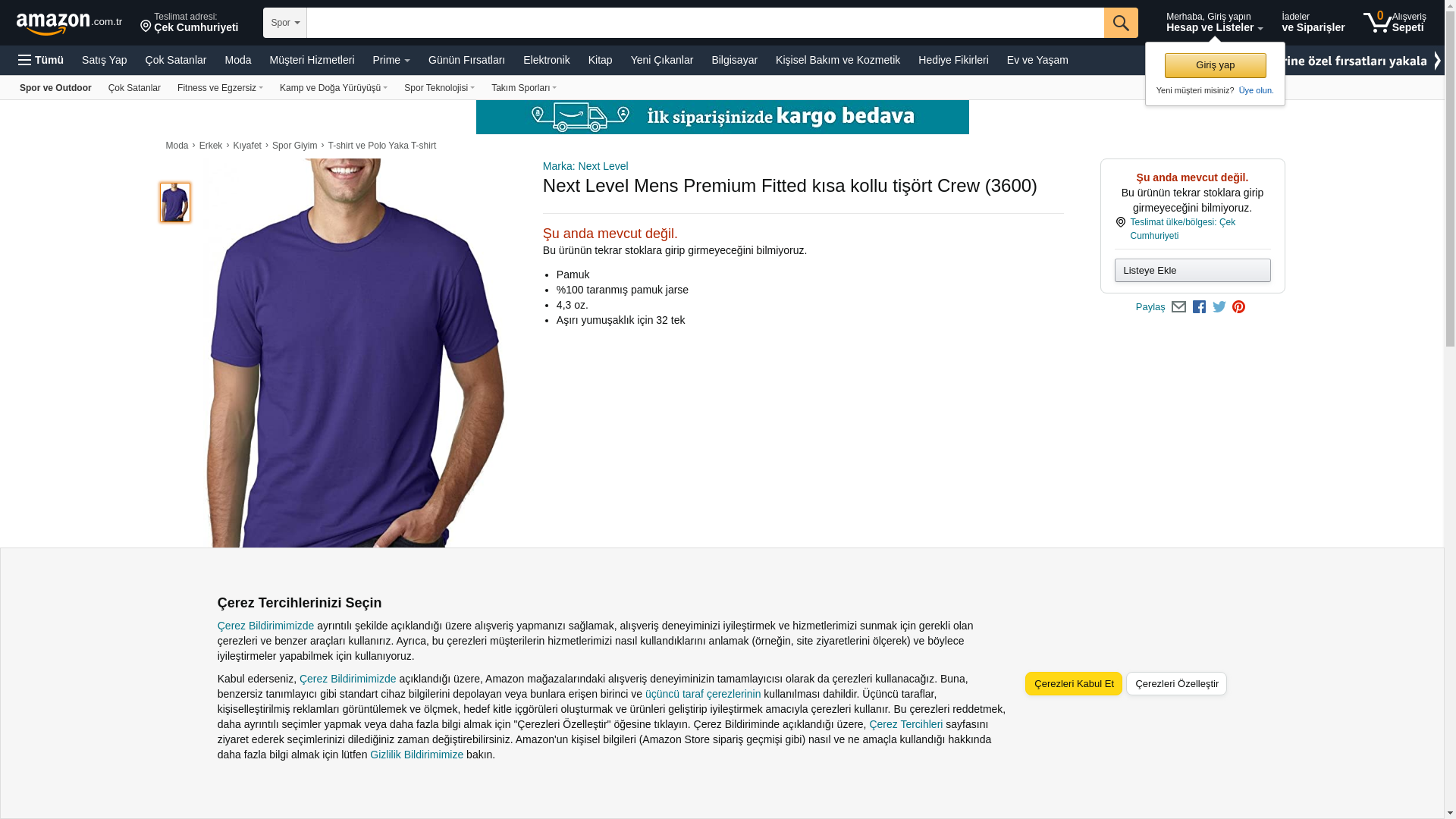Open the Amazon.com.tr home logo
Screen dimensions: 1456x819
coord(69,24)
